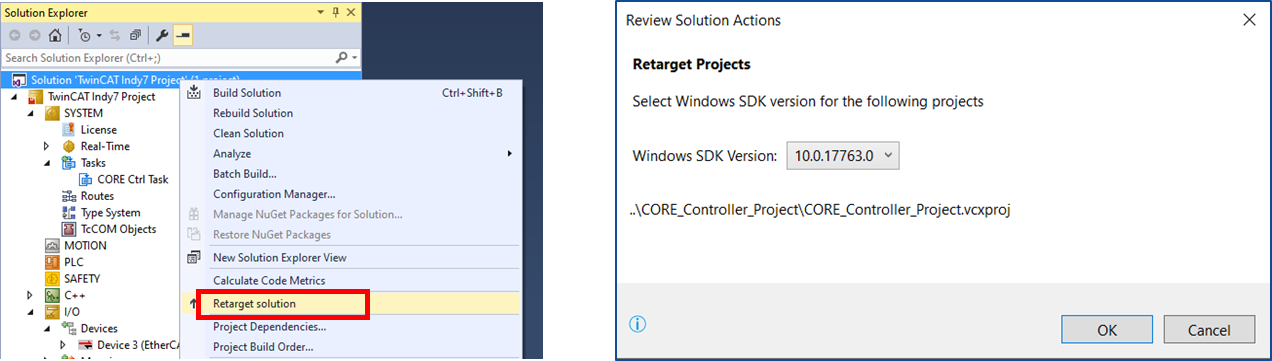
Task: Select the License tree item label
Action: pos(99,130)
